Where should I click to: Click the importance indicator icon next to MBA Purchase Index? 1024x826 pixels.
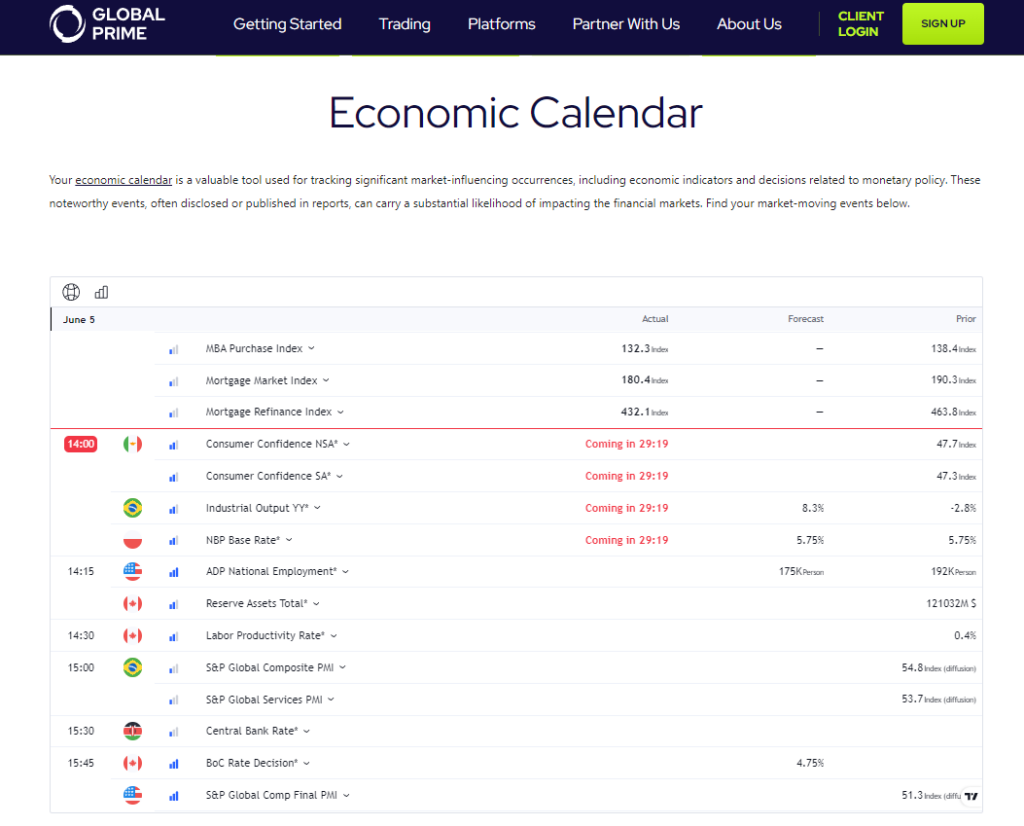point(174,349)
